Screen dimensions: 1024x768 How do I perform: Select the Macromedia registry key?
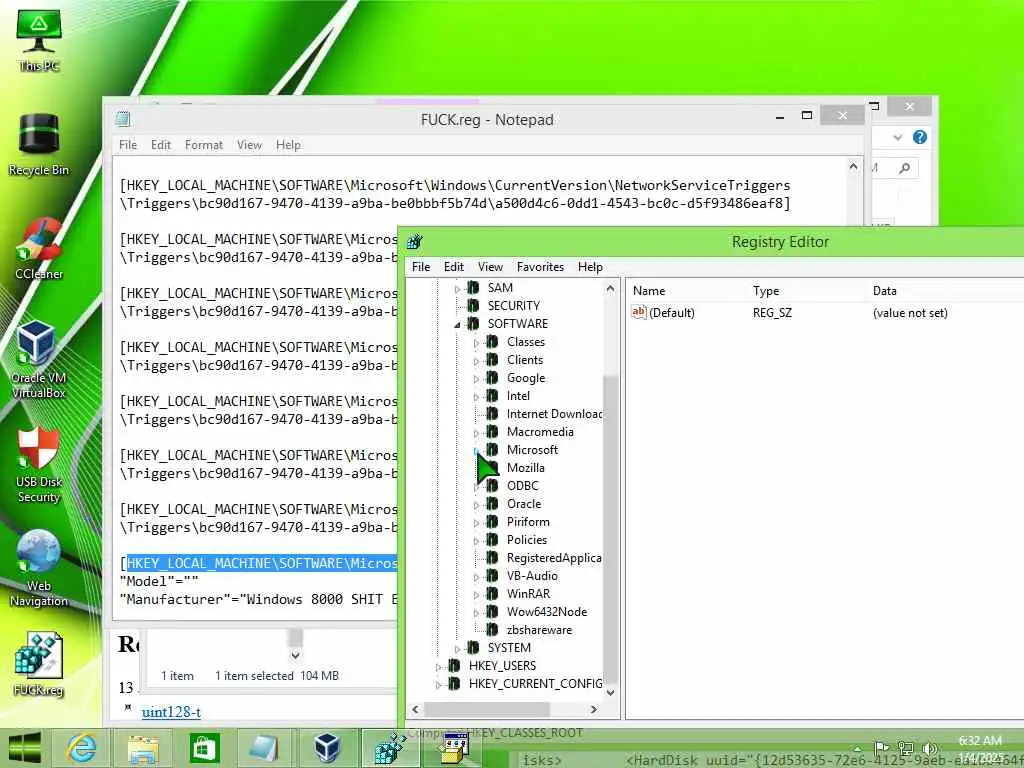tap(540, 432)
